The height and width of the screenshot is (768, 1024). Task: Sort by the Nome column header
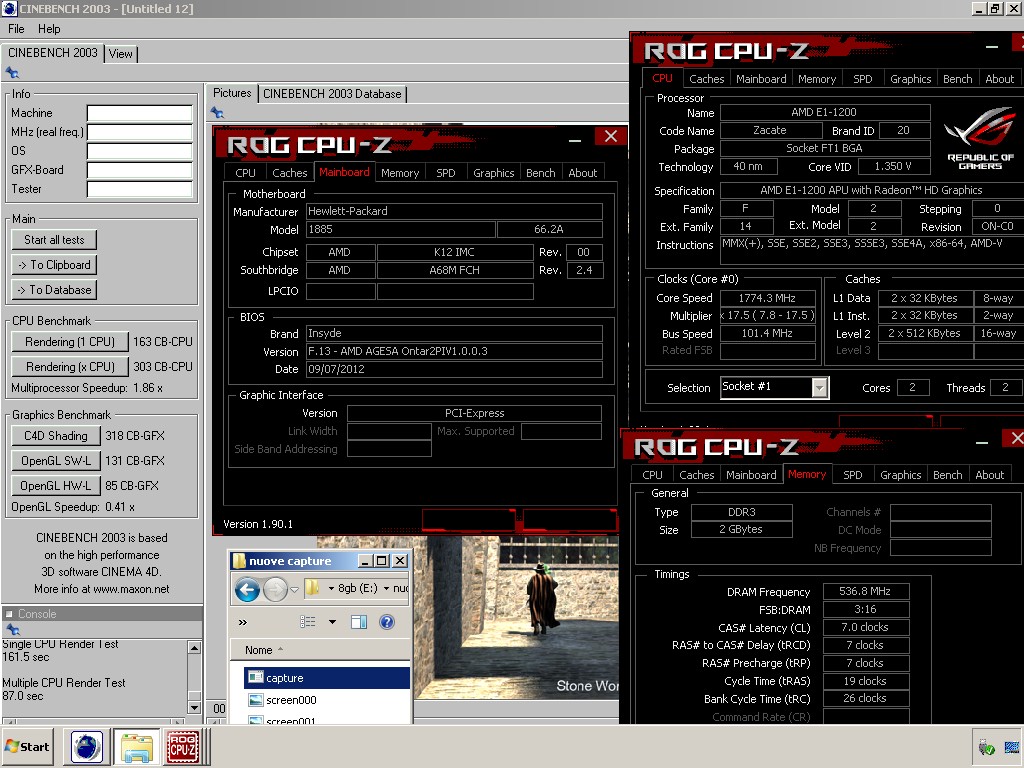click(x=259, y=650)
